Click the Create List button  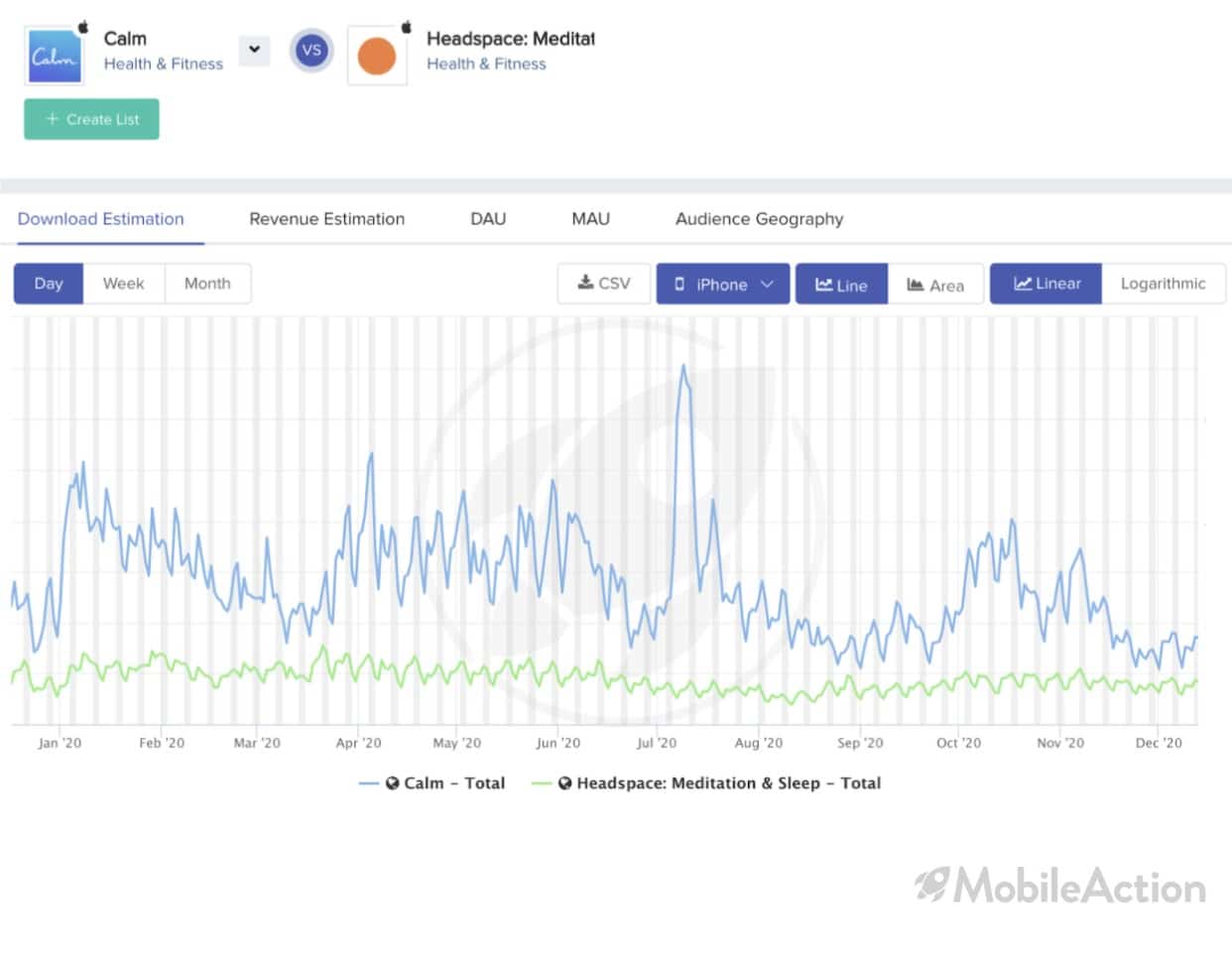[91, 119]
